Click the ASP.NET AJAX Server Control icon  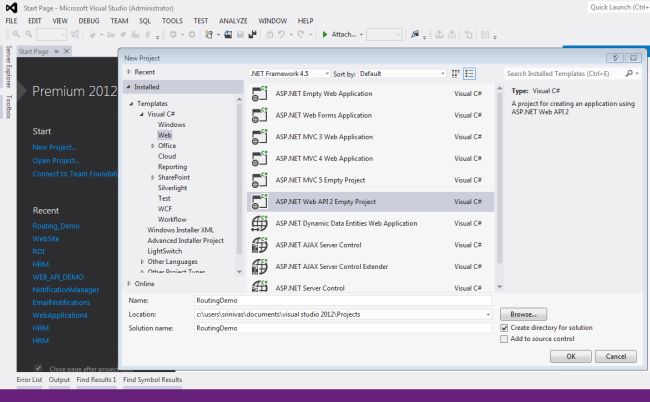(260, 245)
